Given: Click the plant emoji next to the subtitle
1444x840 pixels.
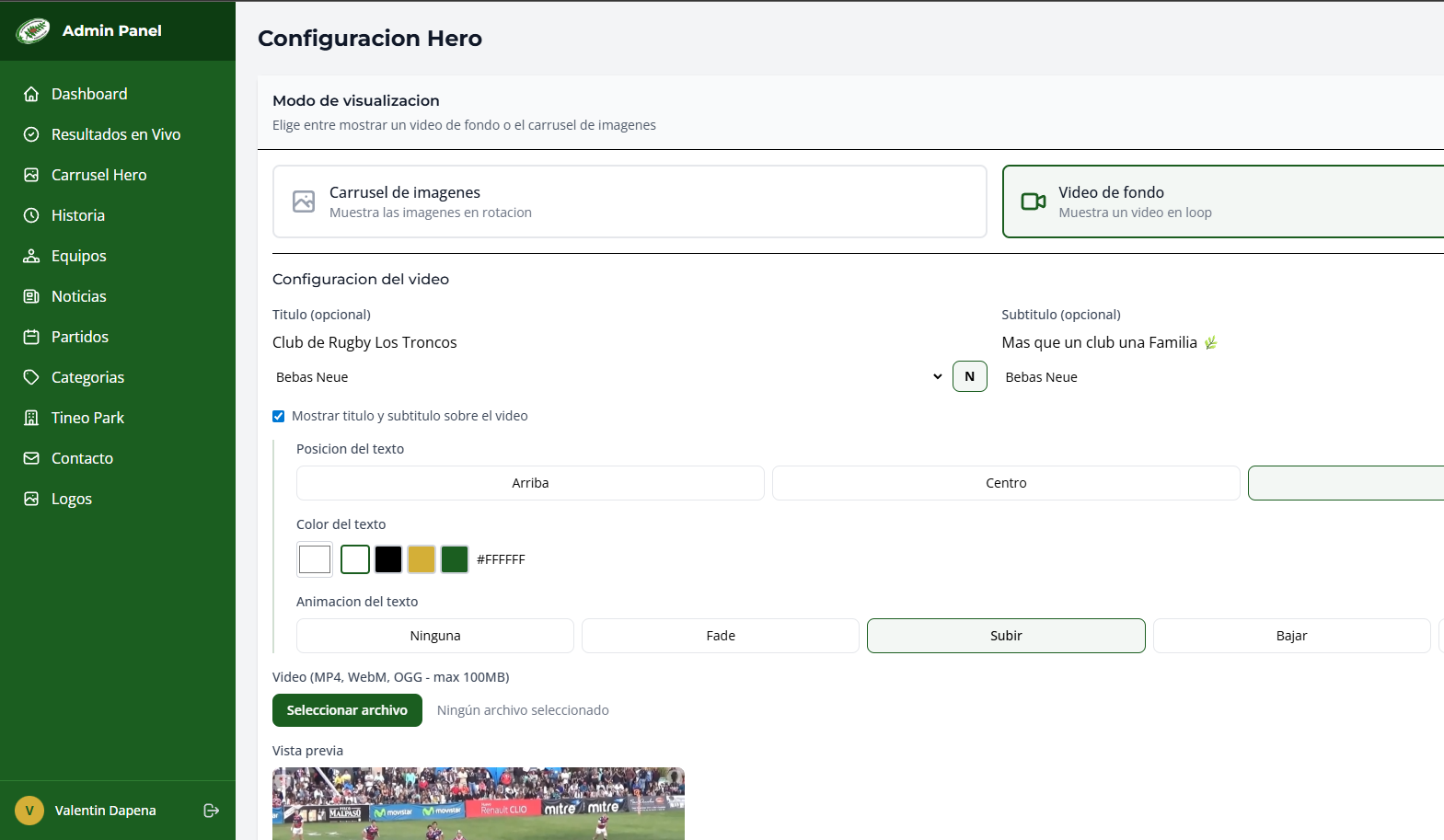Looking at the screenshot, I should coord(1211,342).
